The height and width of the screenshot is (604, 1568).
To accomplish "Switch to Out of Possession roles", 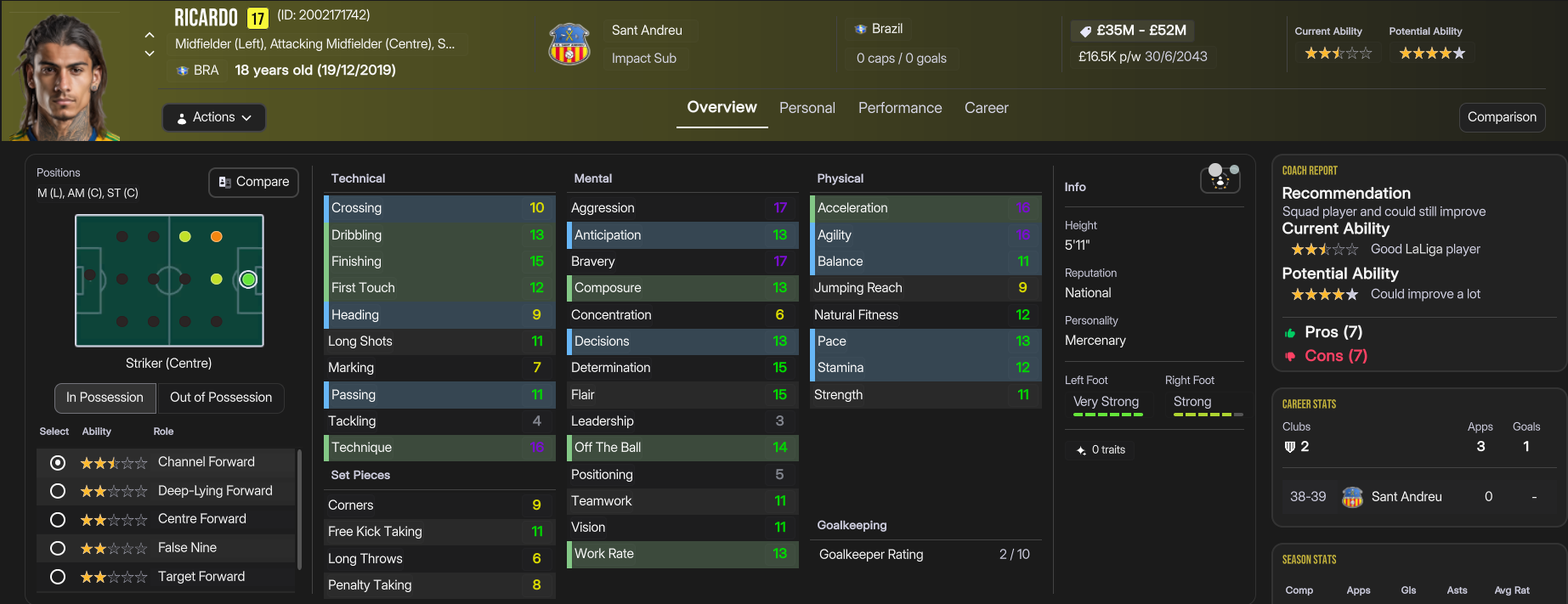I will (221, 398).
